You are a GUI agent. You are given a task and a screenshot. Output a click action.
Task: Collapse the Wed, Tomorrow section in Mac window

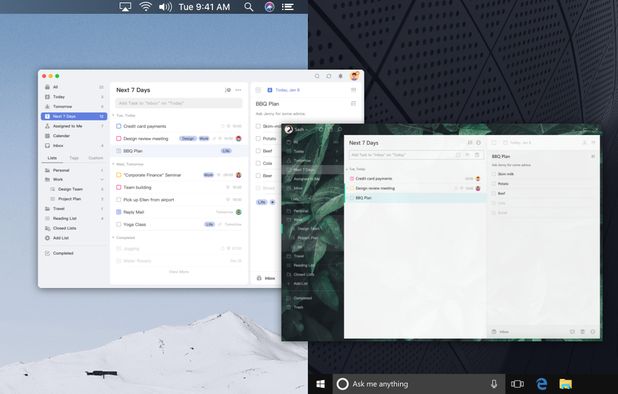tap(114, 164)
